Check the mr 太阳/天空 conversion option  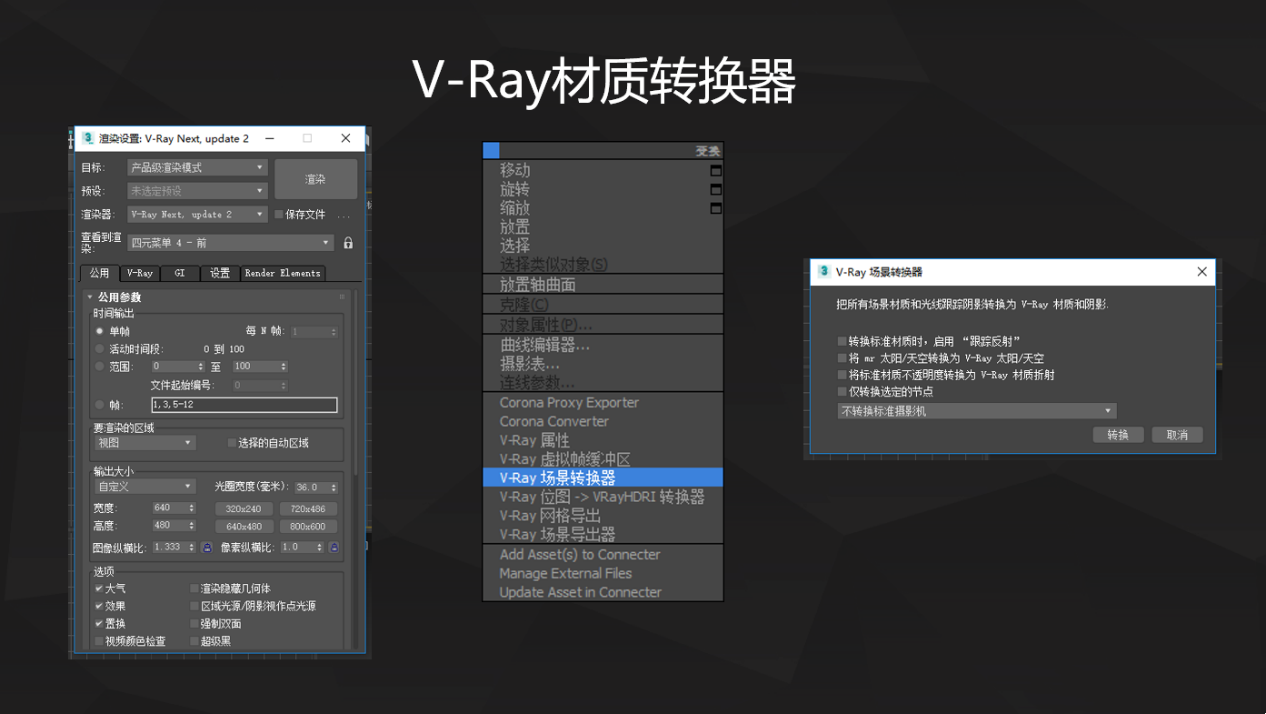click(842, 358)
